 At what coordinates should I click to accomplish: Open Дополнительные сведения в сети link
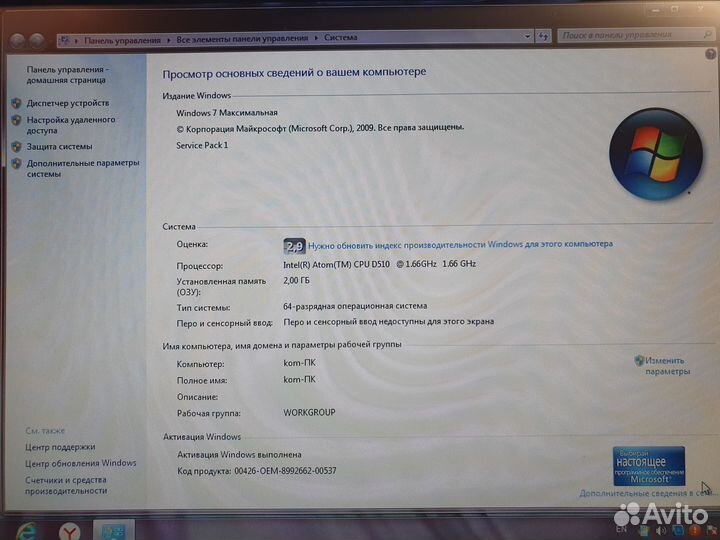tap(645, 493)
